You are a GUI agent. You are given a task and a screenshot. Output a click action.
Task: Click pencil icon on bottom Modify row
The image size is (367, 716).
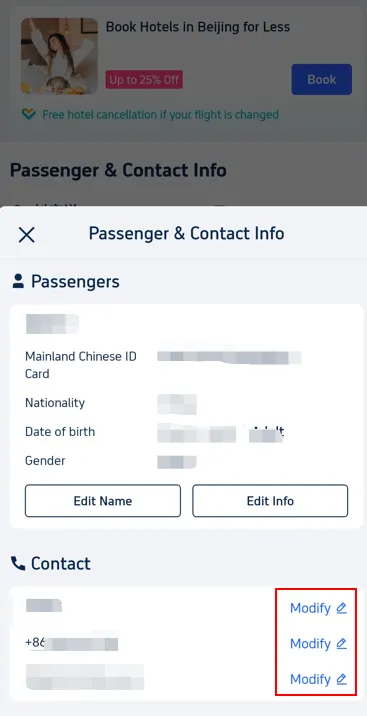coord(341,679)
